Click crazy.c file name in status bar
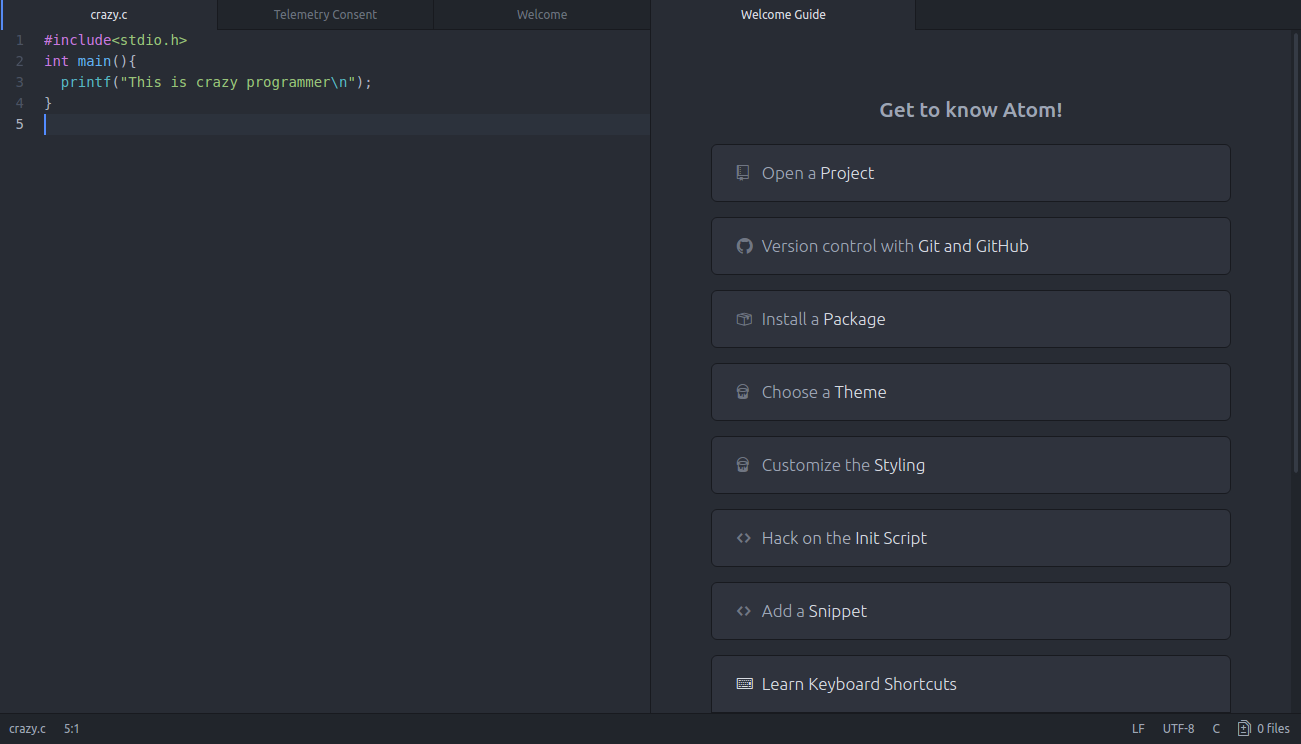The image size is (1301, 744). click(x=27, y=729)
